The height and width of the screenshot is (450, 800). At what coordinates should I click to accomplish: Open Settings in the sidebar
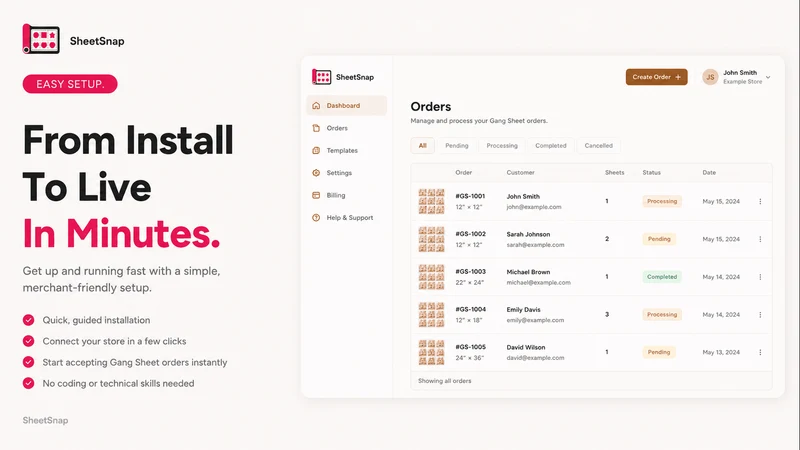click(339, 173)
